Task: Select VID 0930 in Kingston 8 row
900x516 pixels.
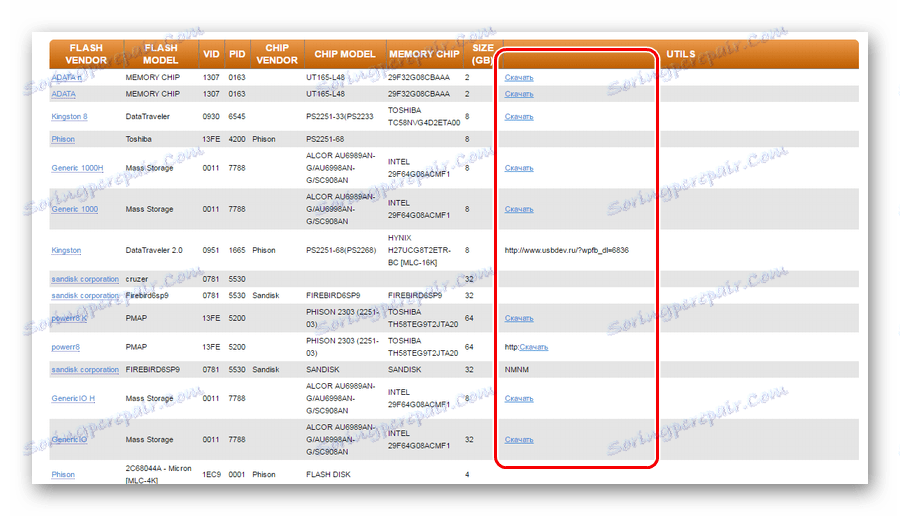Action: (211, 117)
